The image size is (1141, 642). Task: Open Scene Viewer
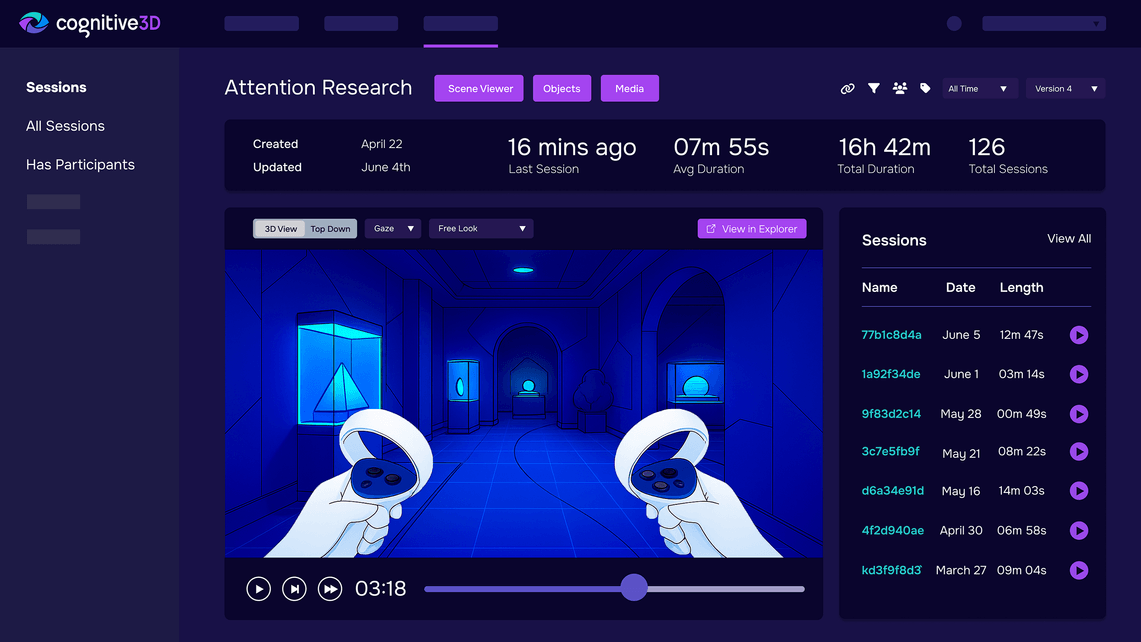click(x=478, y=88)
